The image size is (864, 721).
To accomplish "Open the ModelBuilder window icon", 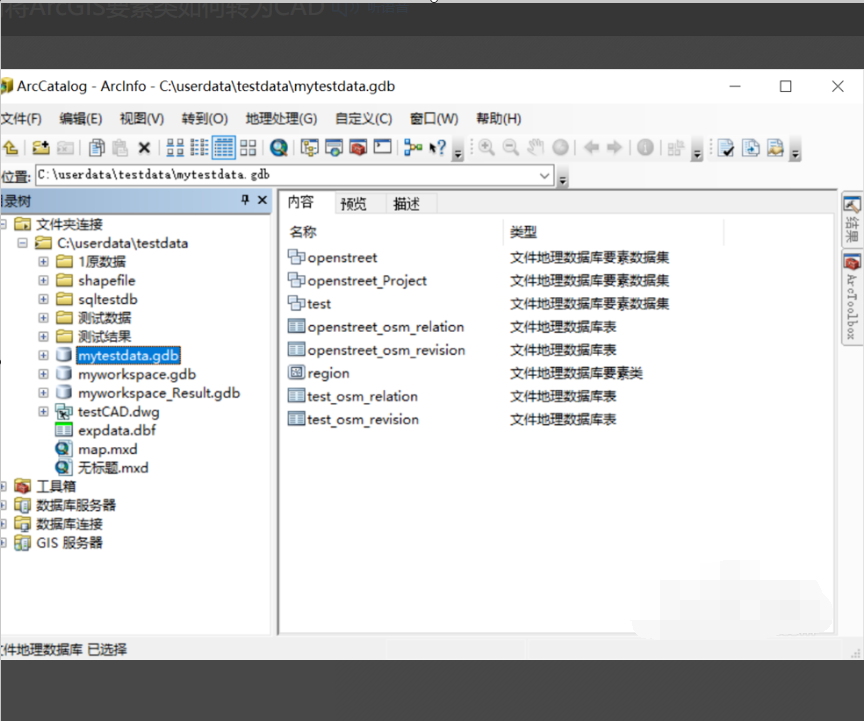I will click(x=413, y=148).
